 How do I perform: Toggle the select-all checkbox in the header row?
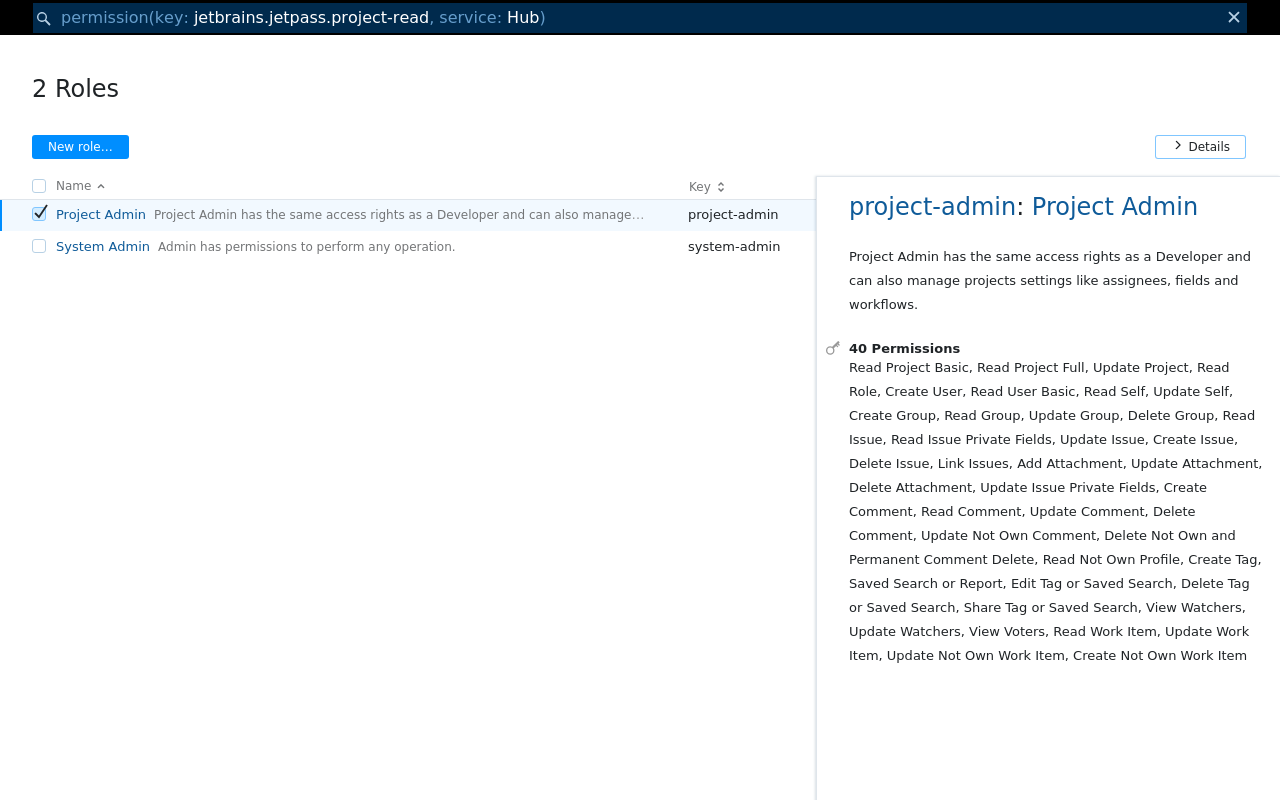tap(38, 185)
